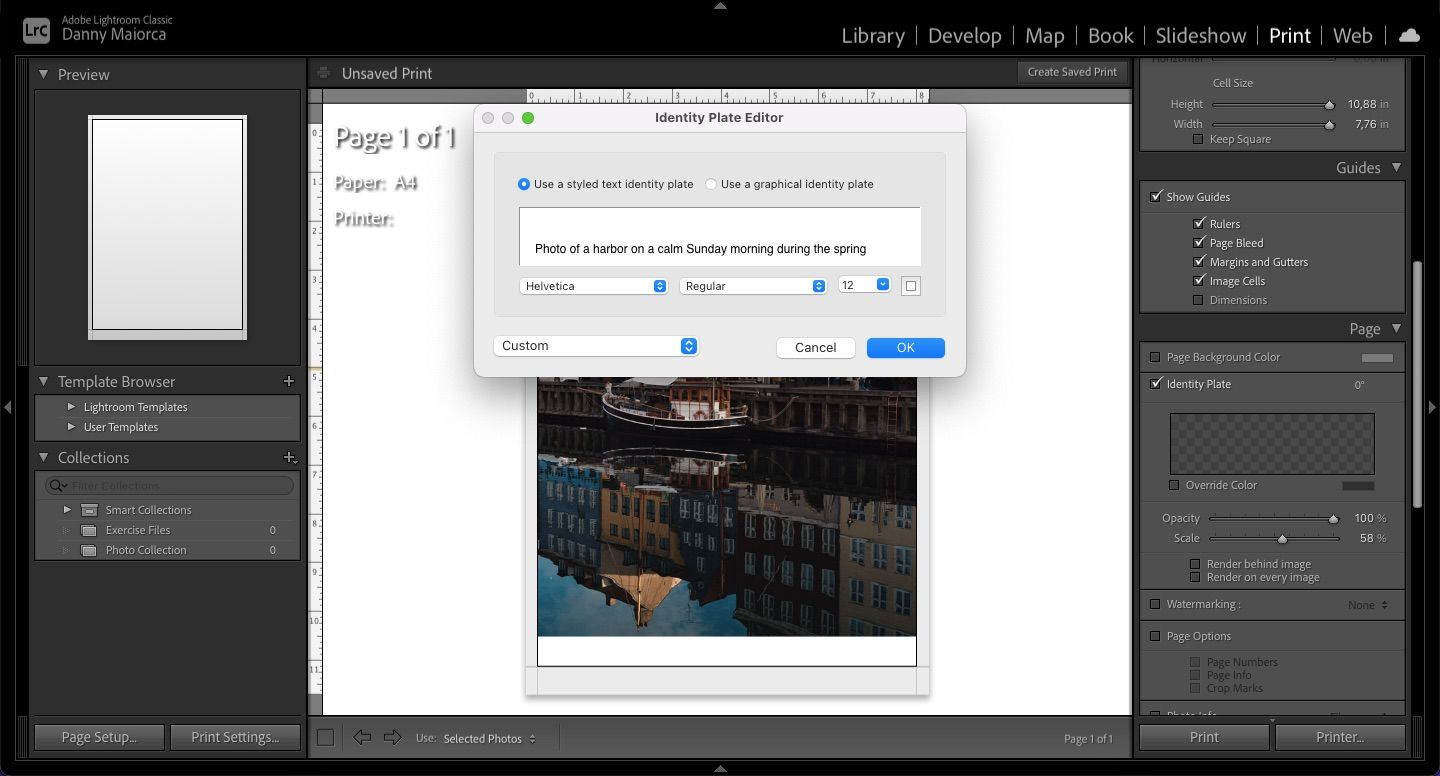This screenshot has width=1440, height=776.
Task: Click the stop square icon in toolbar
Action: pos(325,737)
